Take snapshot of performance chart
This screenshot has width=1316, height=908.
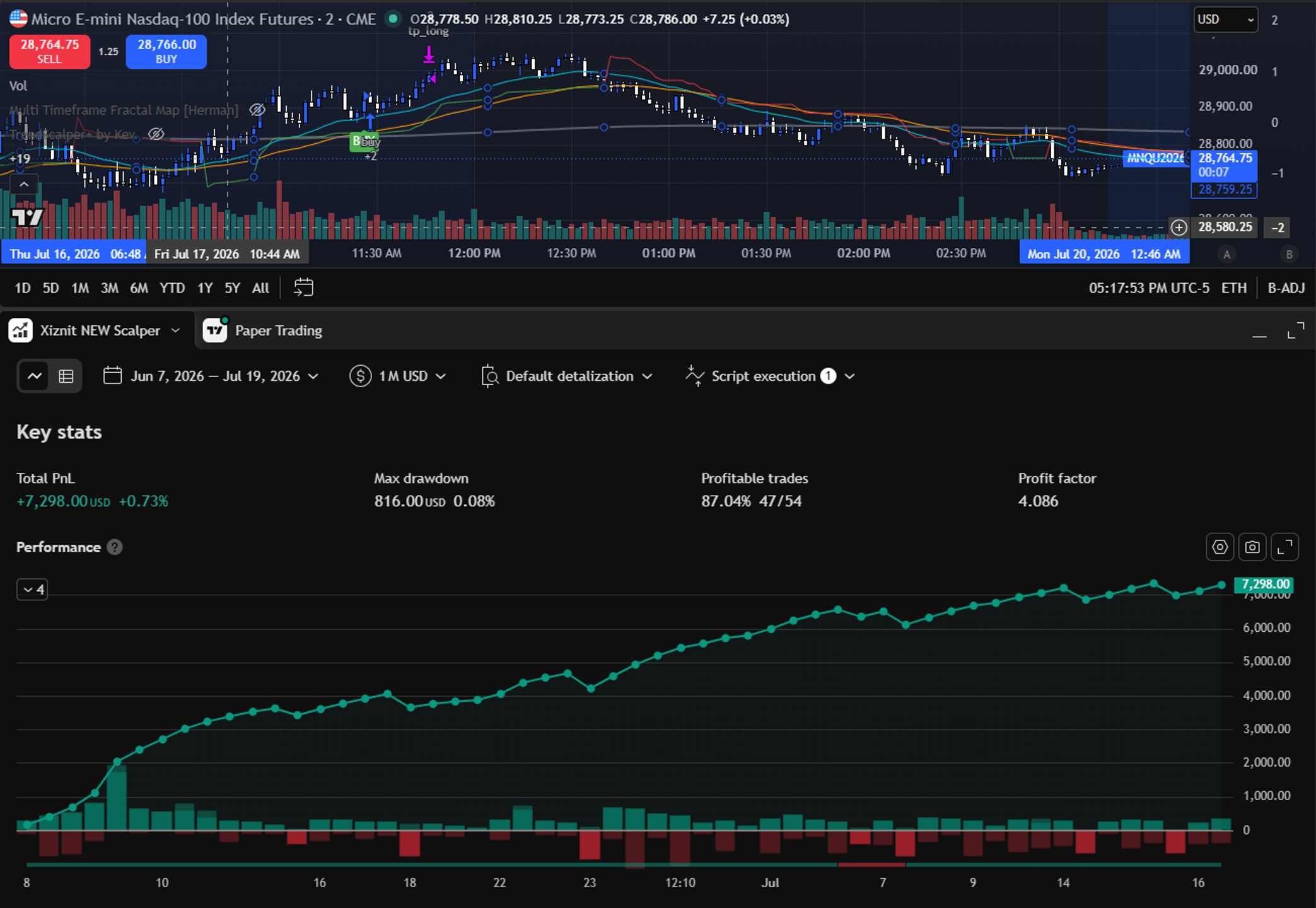coord(1252,547)
